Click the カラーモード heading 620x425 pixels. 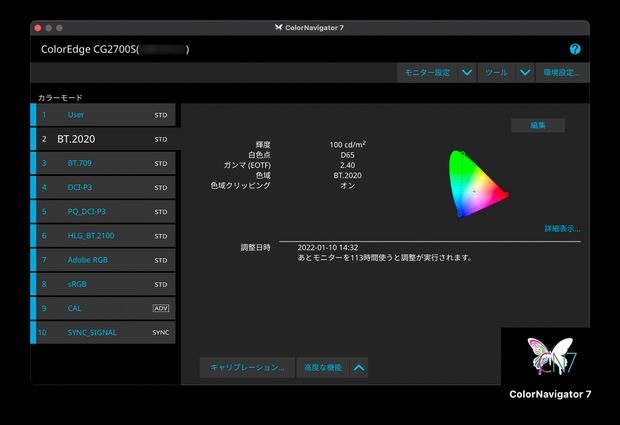coord(60,97)
